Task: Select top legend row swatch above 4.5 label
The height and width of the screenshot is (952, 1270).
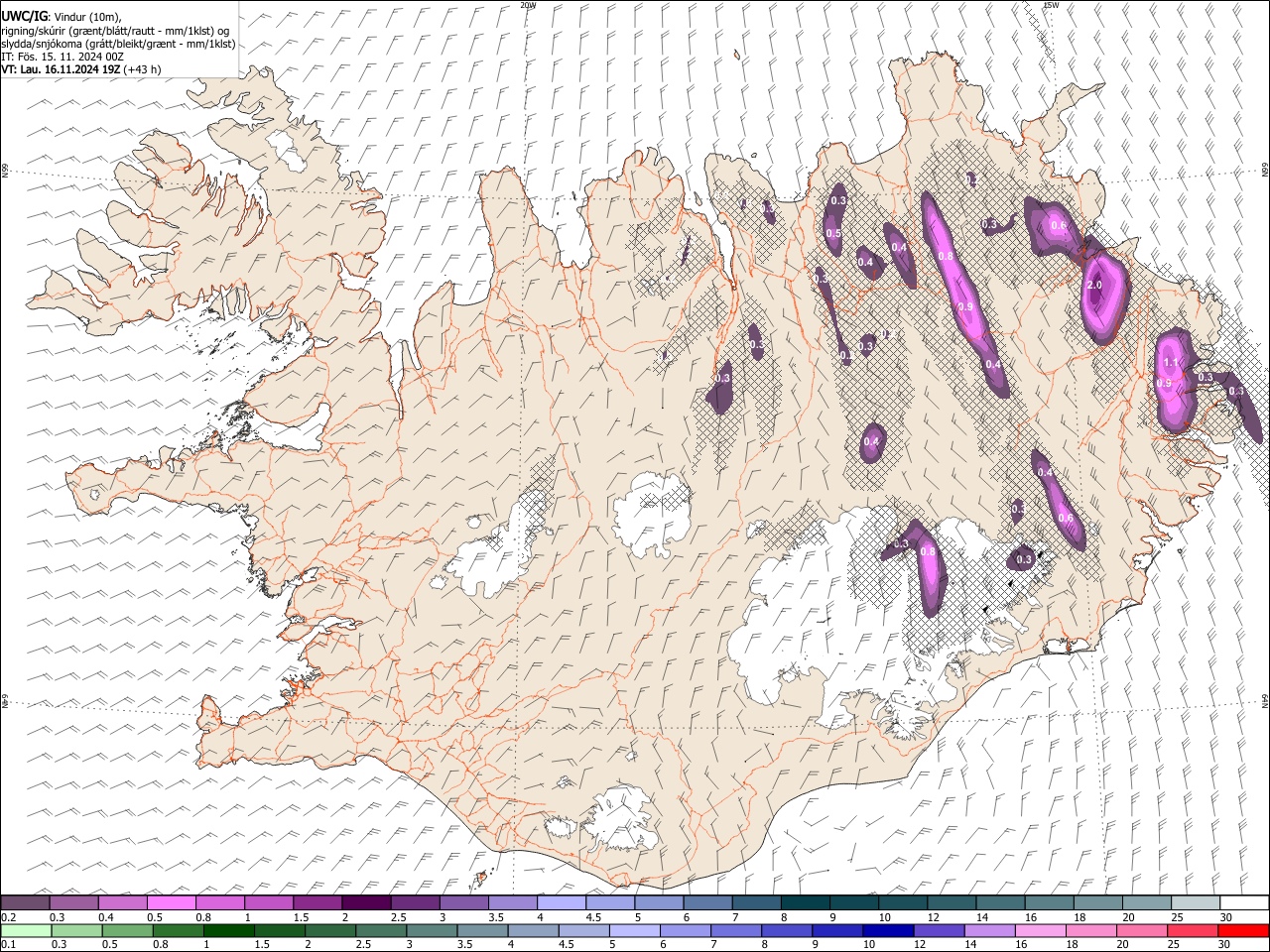Action: [x=610, y=902]
